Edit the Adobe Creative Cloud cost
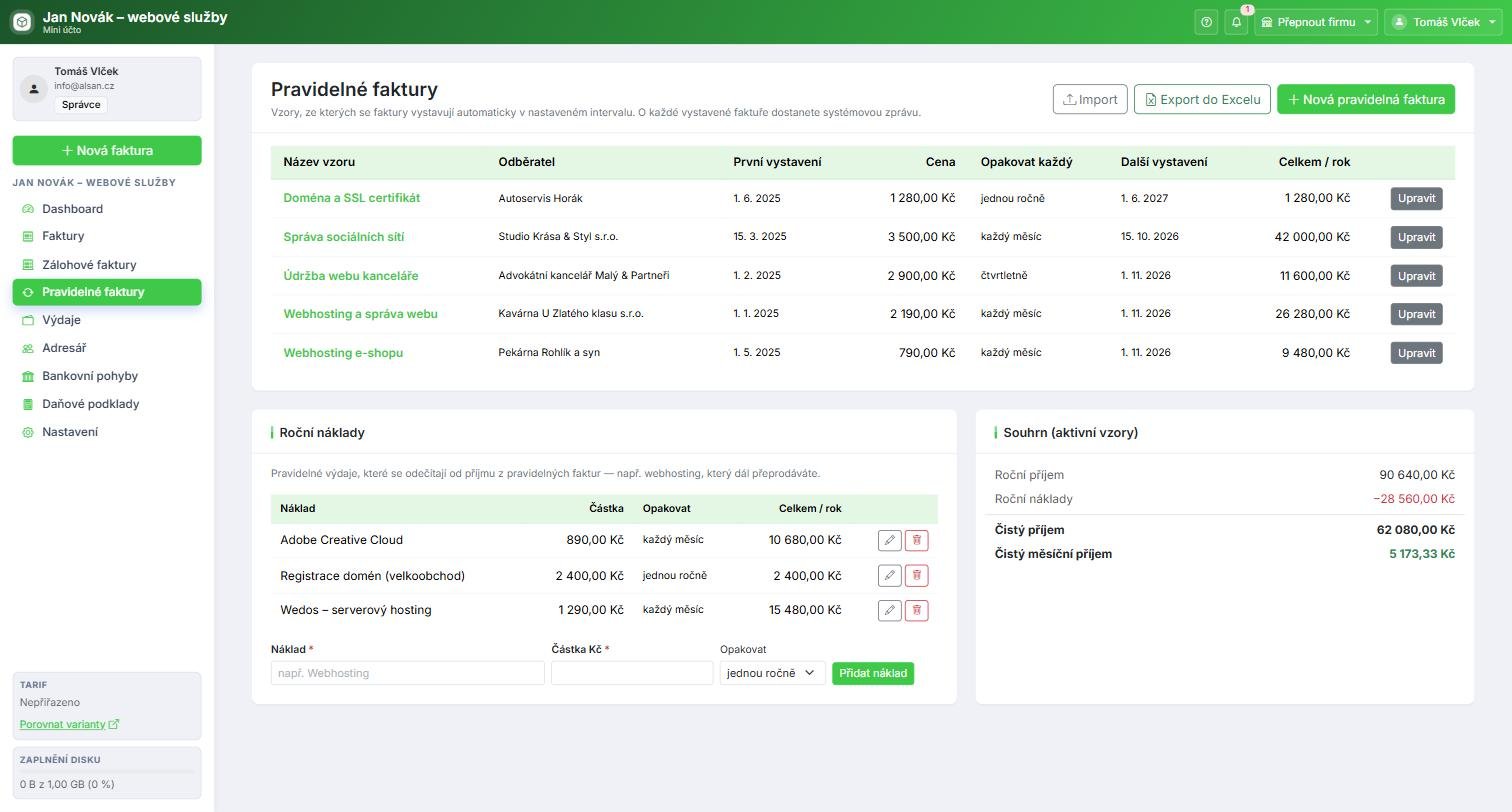The height and width of the screenshot is (812, 1512). pos(889,540)
